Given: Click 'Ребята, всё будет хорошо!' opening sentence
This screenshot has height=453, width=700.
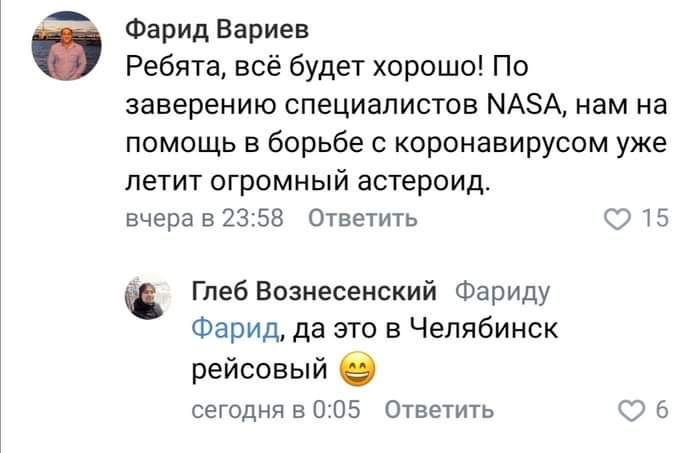Looking at the screenshot, I should (x=318, y=67).
